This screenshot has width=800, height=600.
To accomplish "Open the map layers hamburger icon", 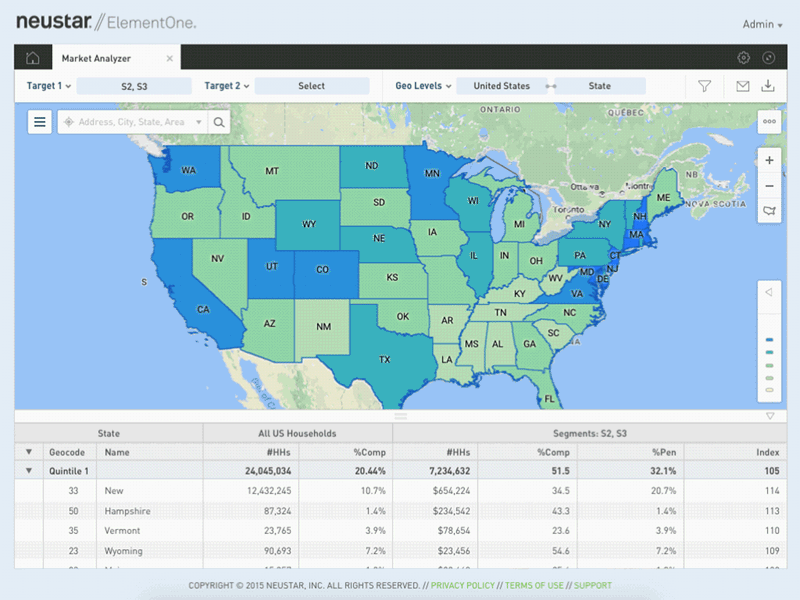I will [38, 122].
